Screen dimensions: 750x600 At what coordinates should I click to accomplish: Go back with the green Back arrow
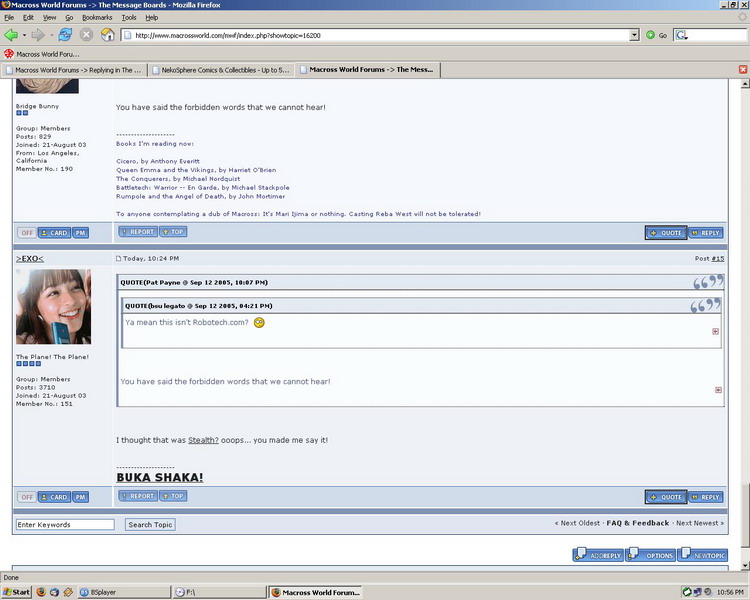click(x=11, y=35)
